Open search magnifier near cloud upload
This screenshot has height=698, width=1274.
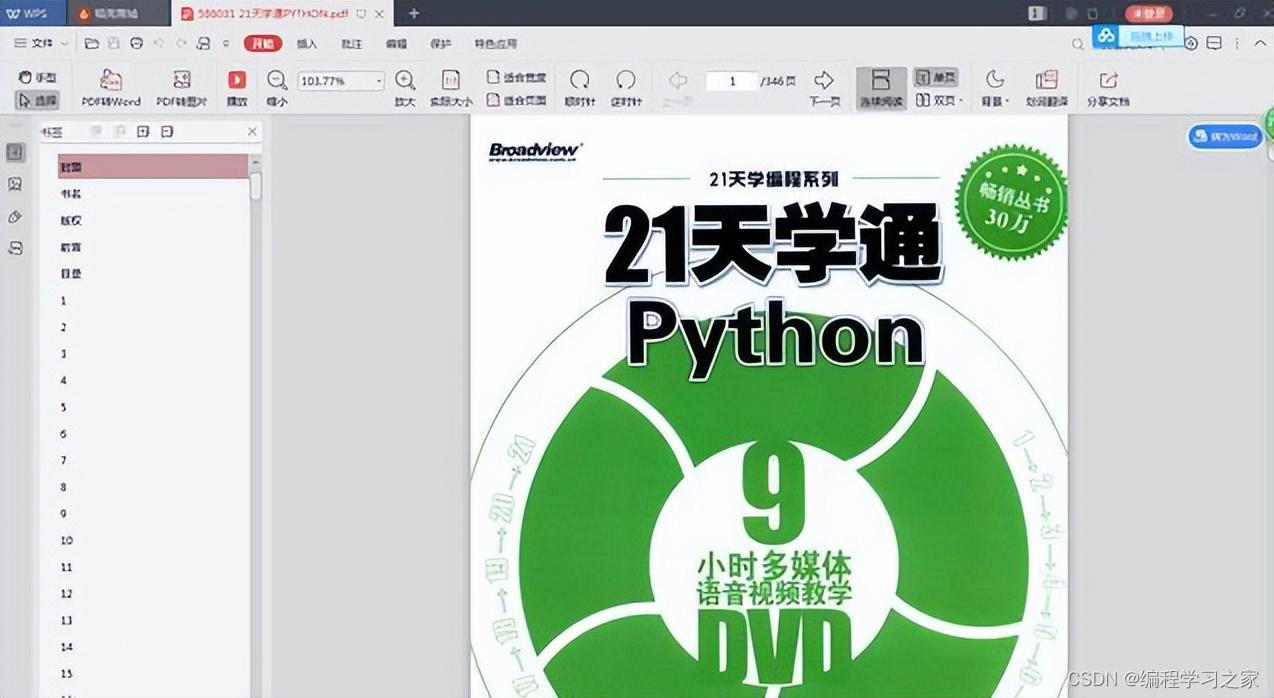point(1078,44)
